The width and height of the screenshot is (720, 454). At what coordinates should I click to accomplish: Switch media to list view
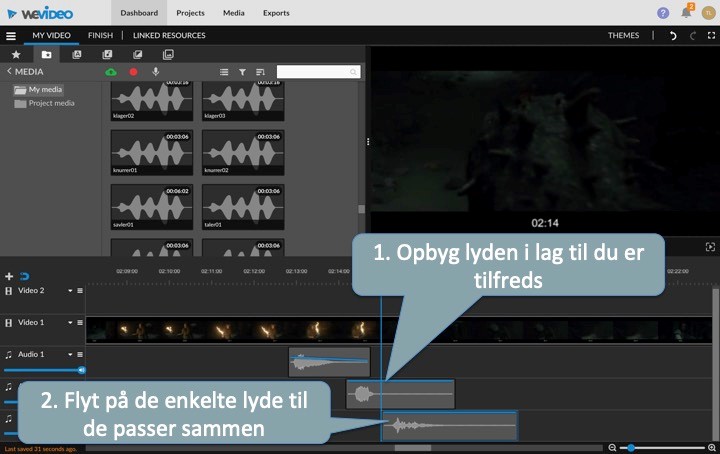pos(224,72)
